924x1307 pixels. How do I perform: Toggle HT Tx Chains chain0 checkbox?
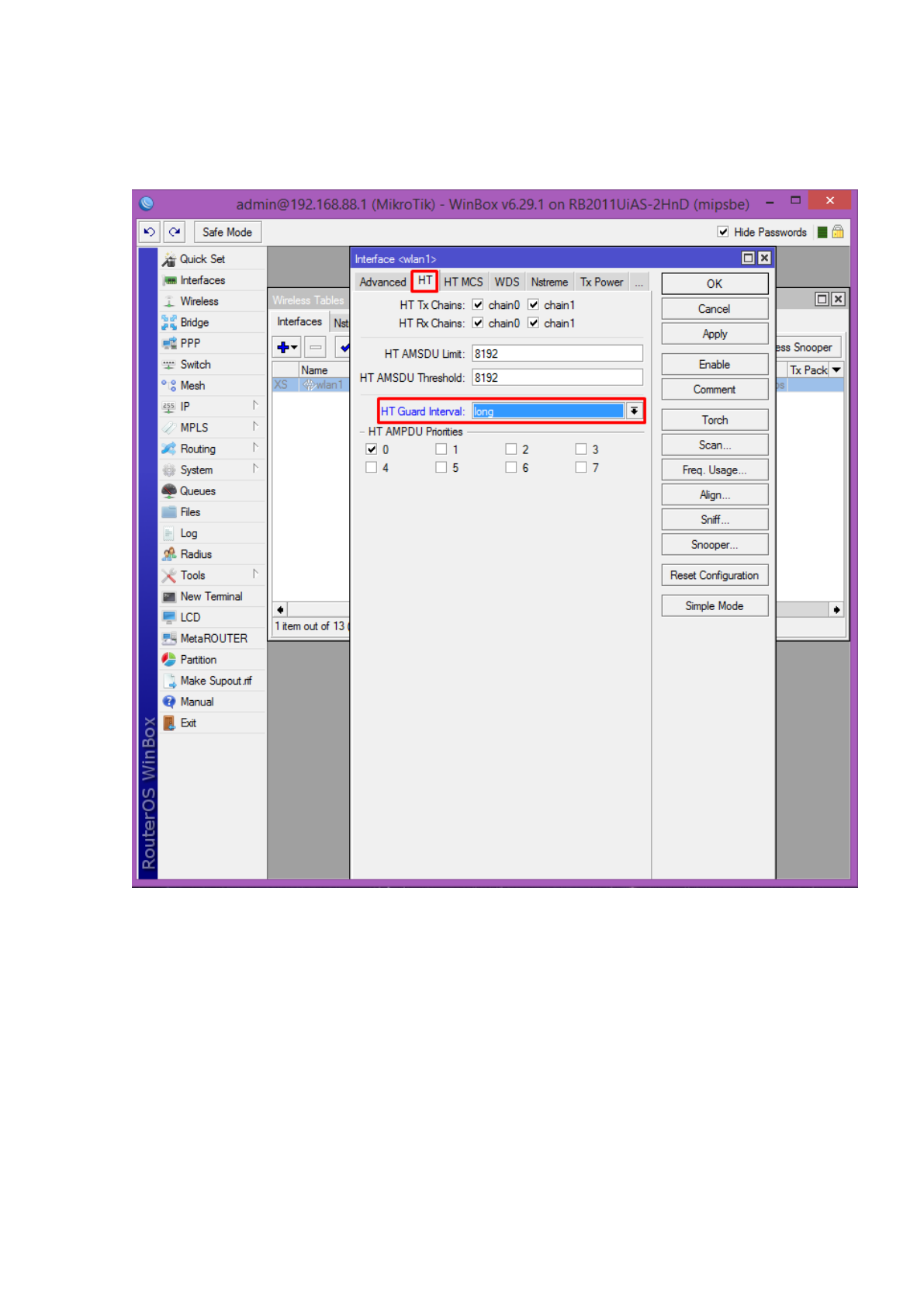[478, 304]
